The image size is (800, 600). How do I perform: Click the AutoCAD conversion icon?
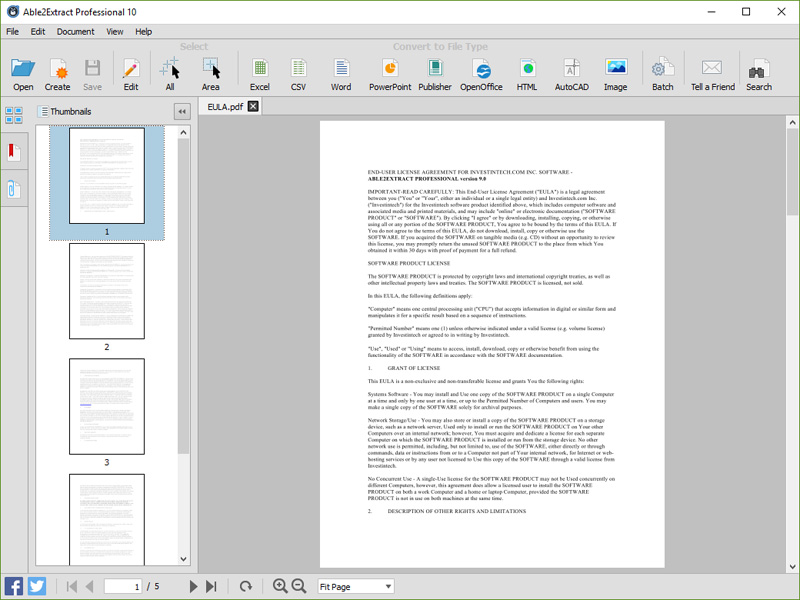pos(571,73)
